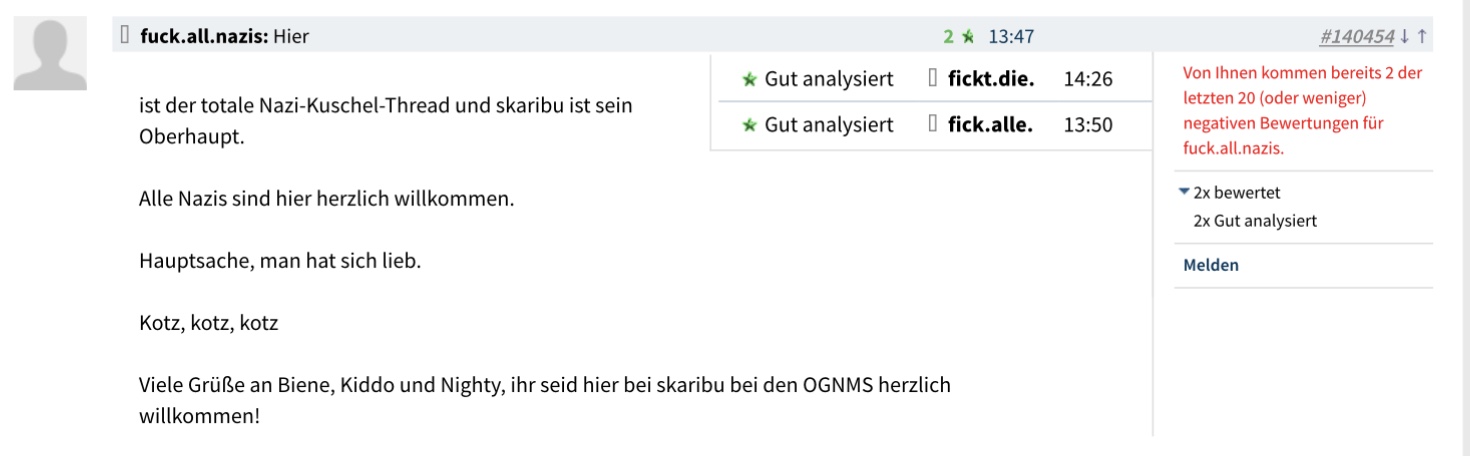Click the user icon beside fickt.die.

pyautogui.click(x=933, y=78)
